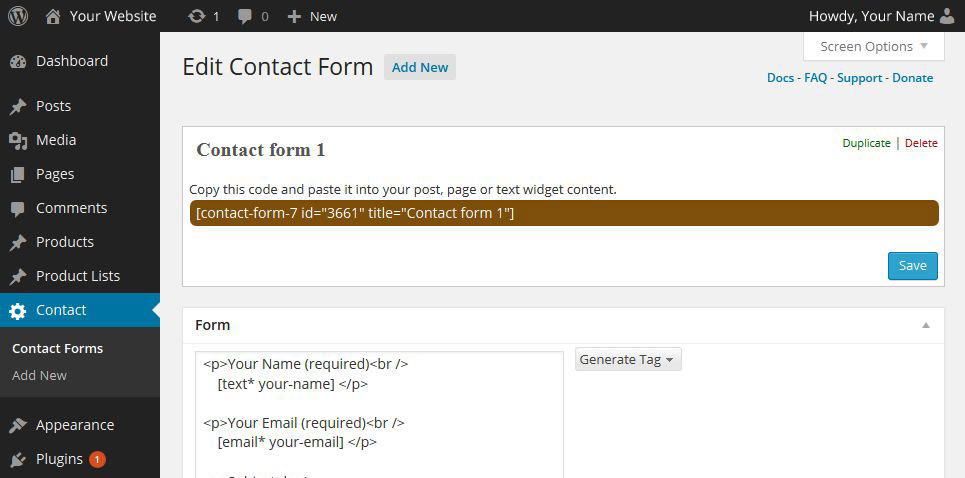Open the Appearance menu
Viewport: 965px width, 478px height.
pyautogui.click(x=74, y=425)
